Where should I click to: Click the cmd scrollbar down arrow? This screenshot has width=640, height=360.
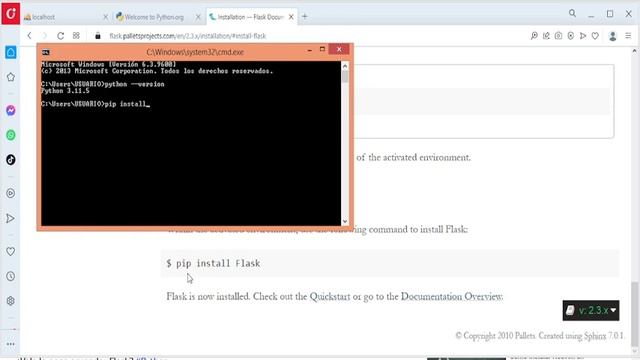(345, 221)
